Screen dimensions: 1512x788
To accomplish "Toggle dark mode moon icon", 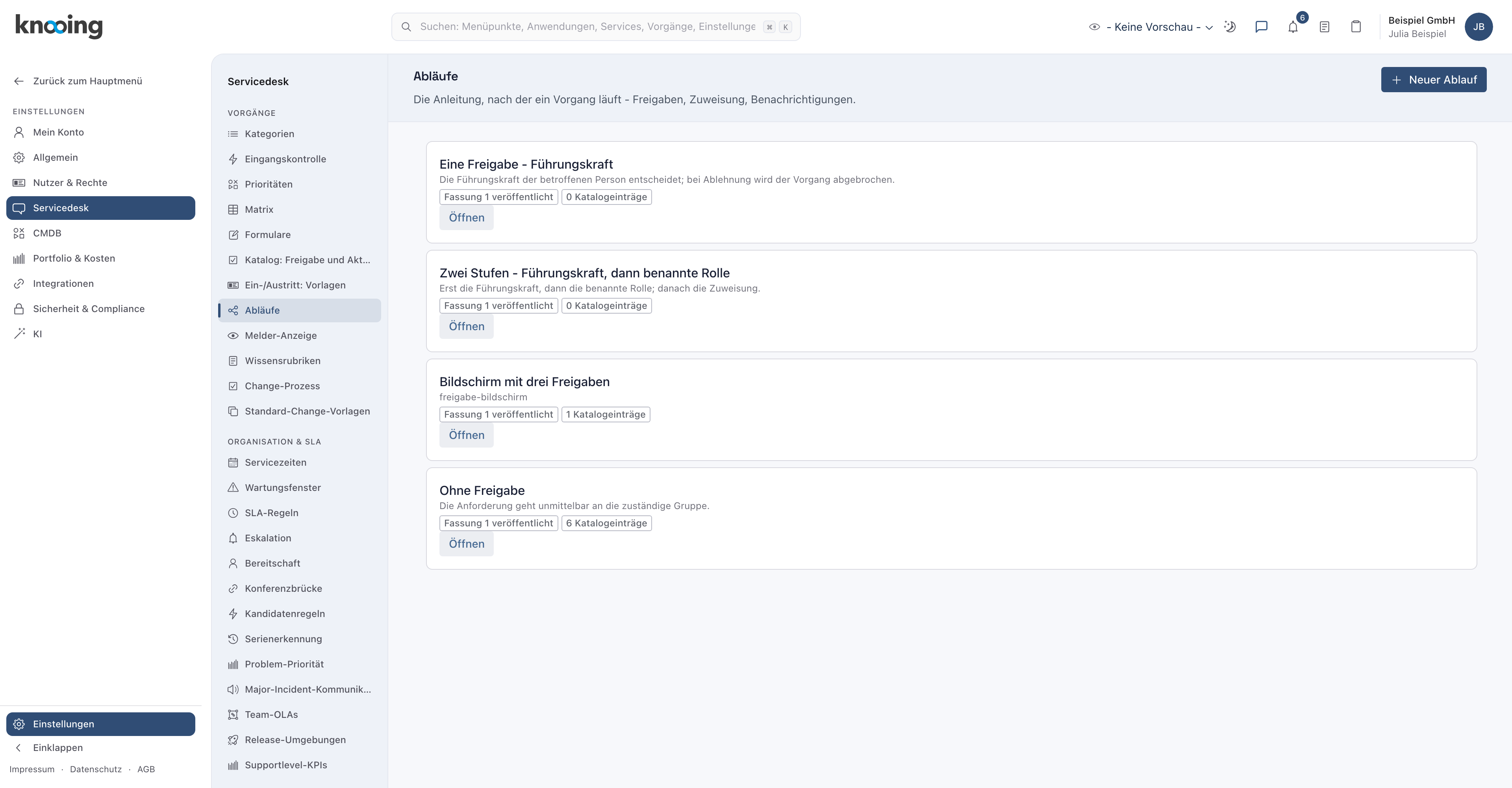I will tap(1230, 26).
